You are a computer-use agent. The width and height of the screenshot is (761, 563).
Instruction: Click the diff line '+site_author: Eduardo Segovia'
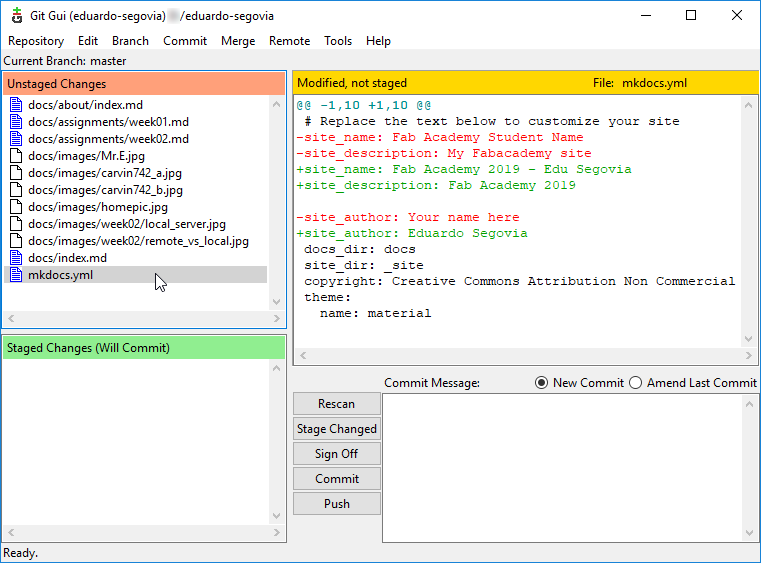tap(412, 233)
